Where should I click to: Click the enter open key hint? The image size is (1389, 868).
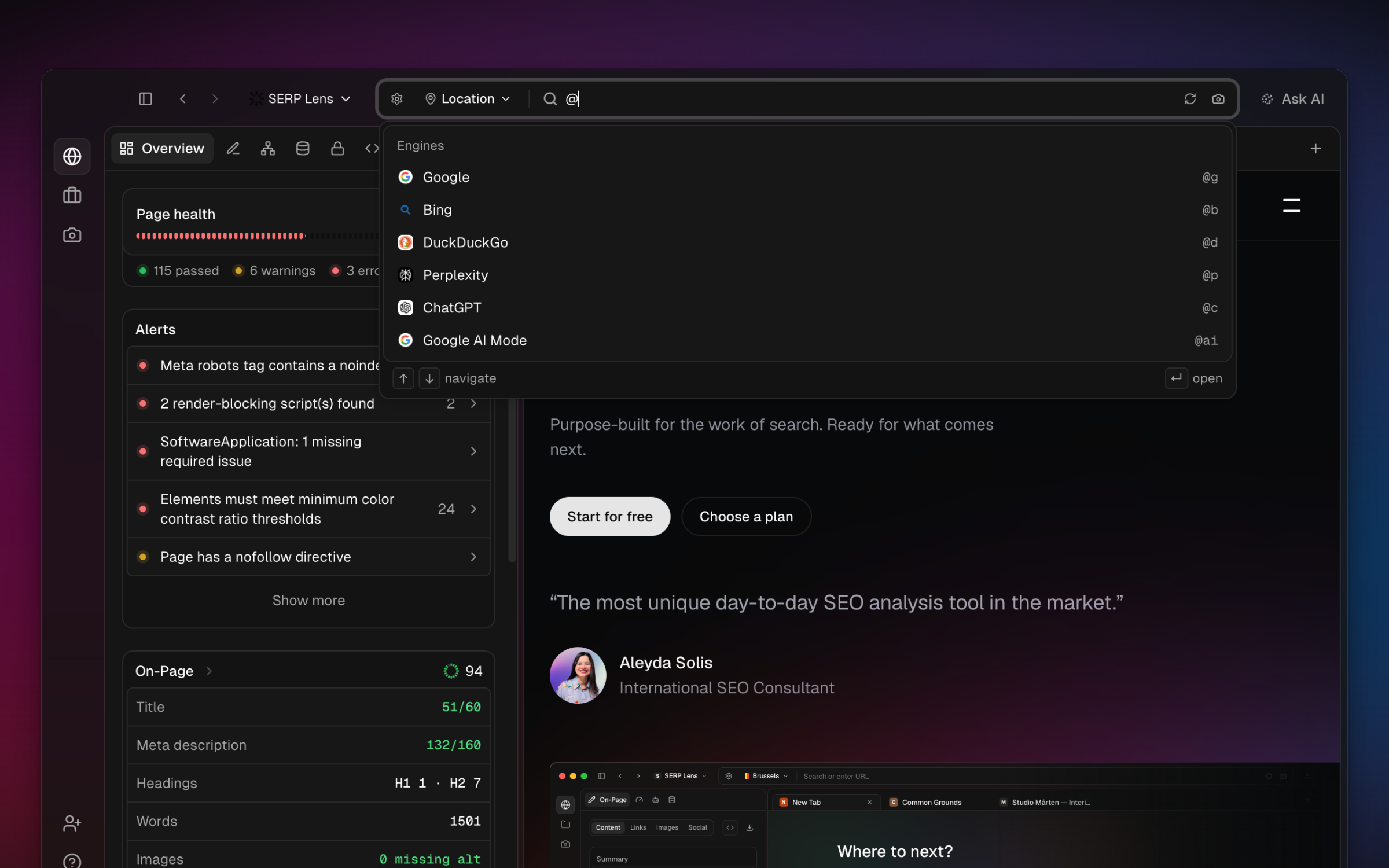pyautogui.click(x=1176, y=378)
